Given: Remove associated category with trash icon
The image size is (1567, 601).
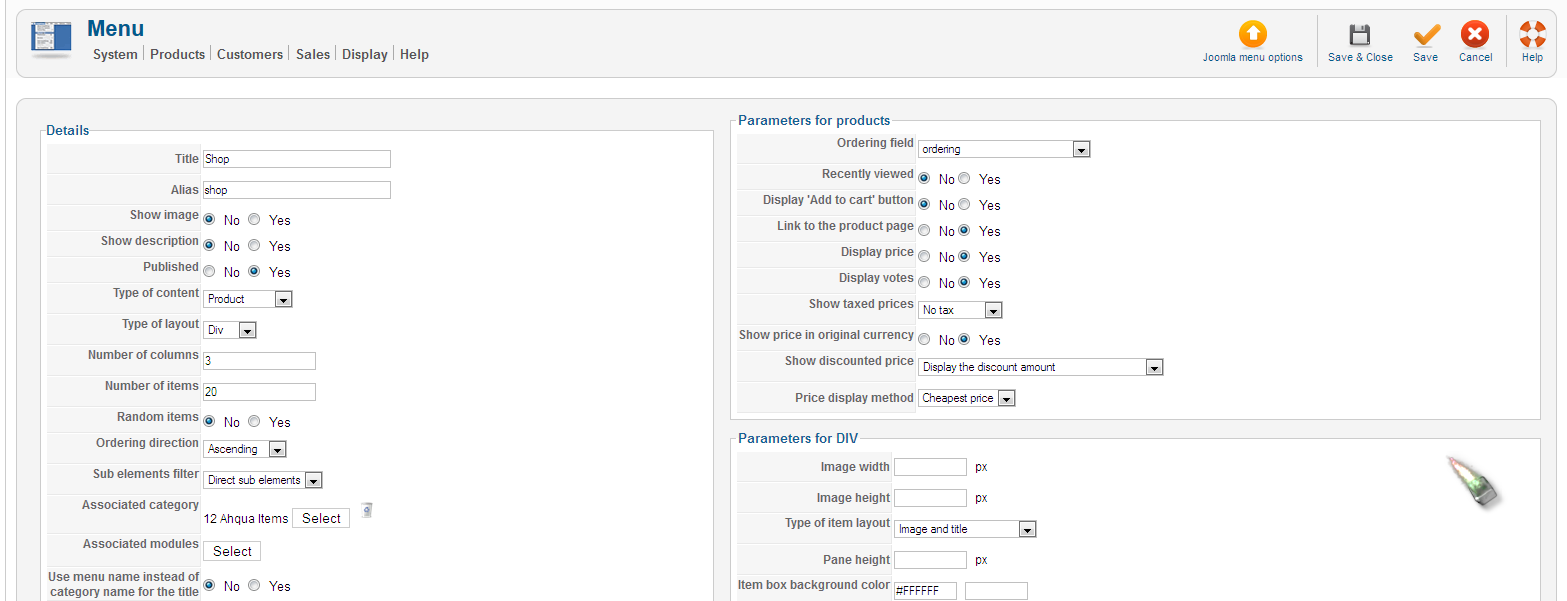Looking at the screenshot, I should (367, 510).
